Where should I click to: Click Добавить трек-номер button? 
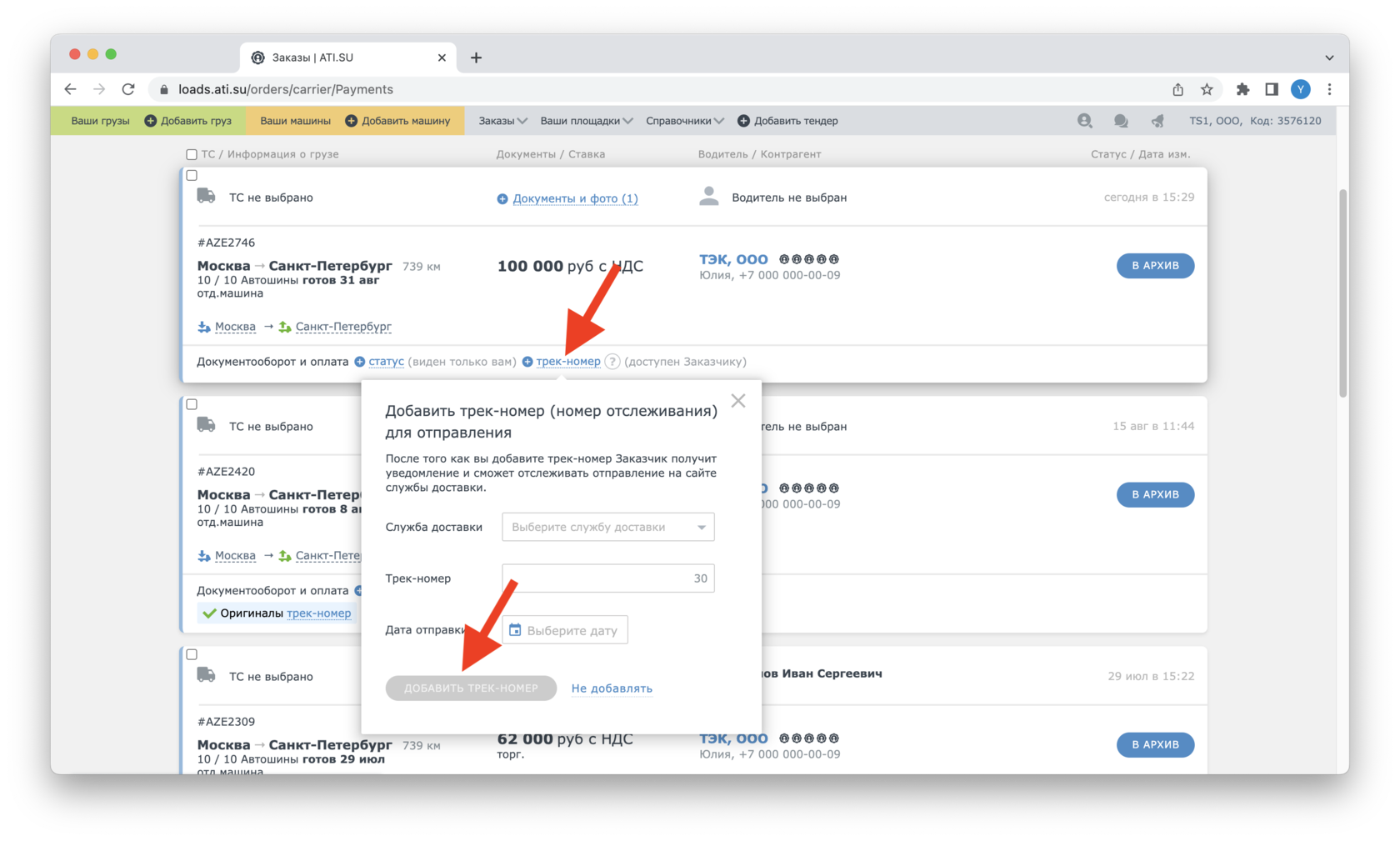[x=471, y=688]
